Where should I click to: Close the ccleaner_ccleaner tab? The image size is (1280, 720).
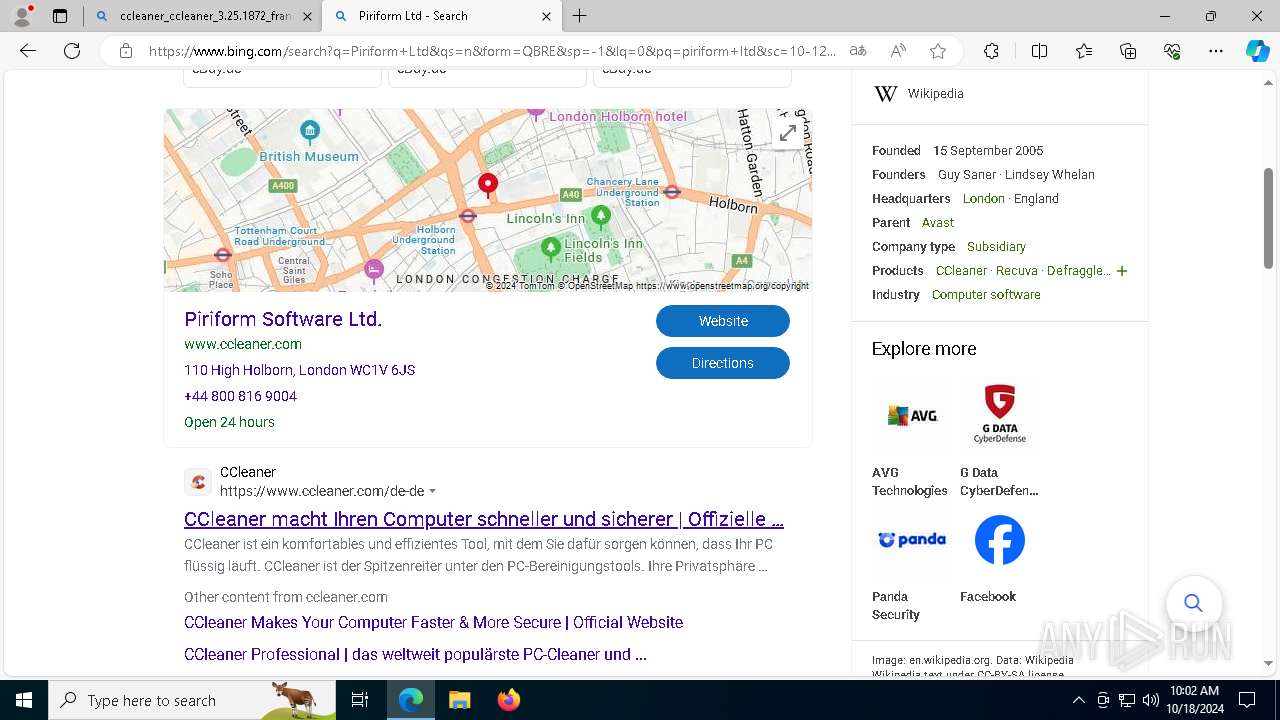[x=307, y=16]
